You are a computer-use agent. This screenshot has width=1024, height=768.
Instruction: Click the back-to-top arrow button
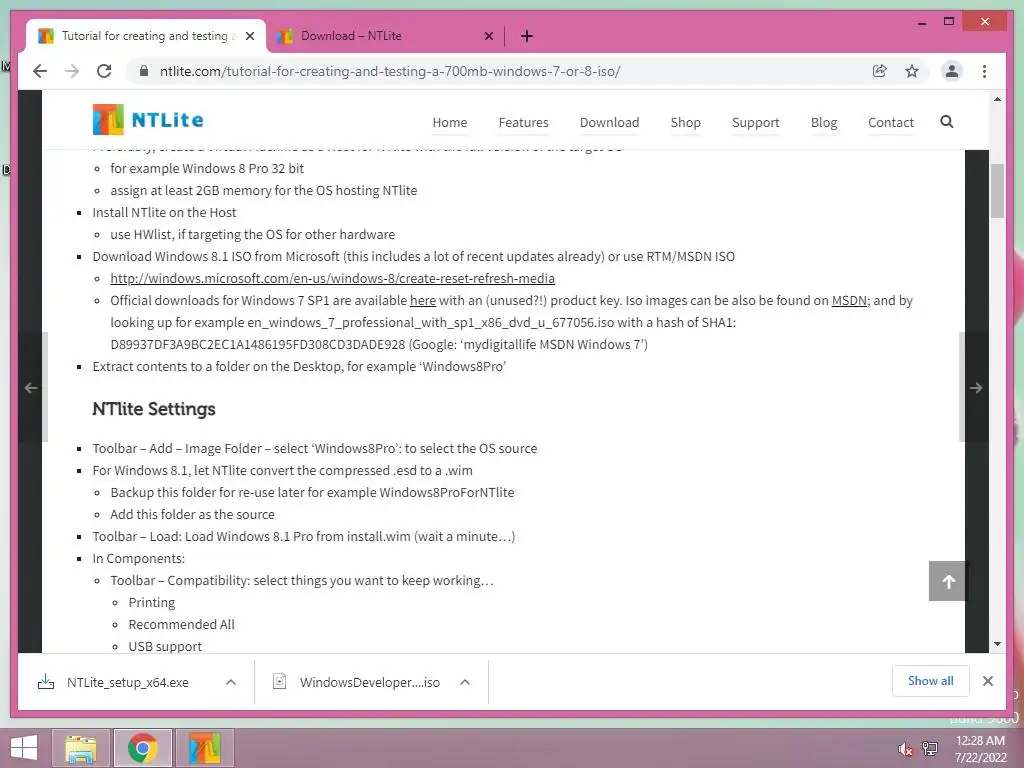click(948, 581)
